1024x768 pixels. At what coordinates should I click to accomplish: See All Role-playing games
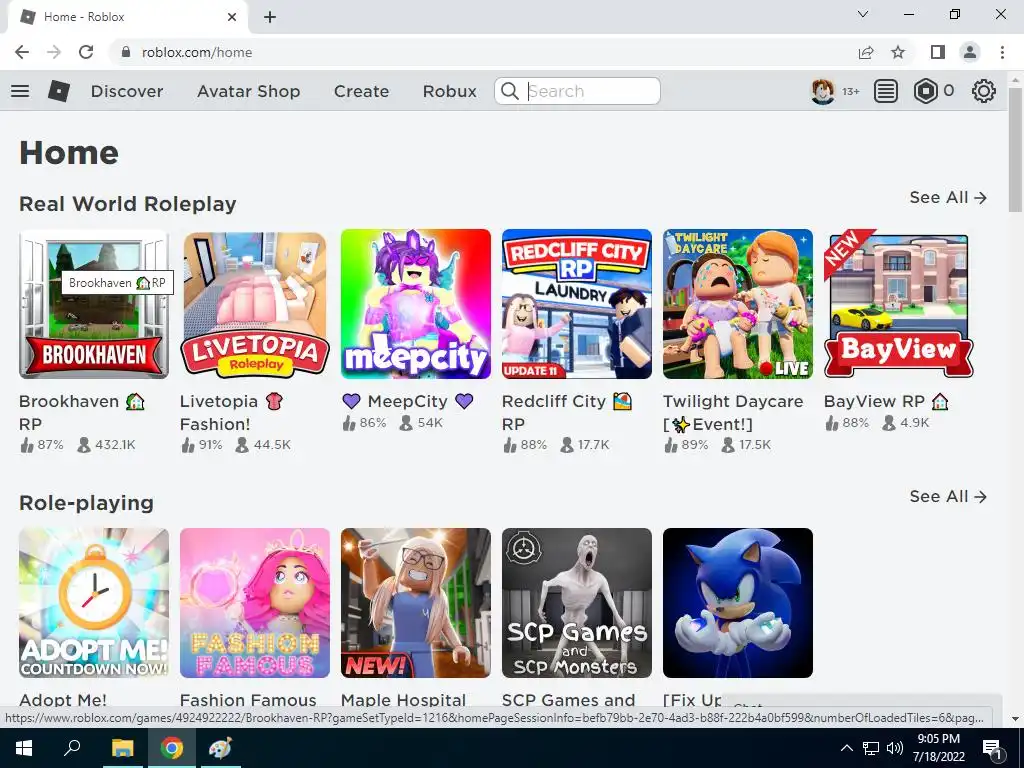pos(948,496)
